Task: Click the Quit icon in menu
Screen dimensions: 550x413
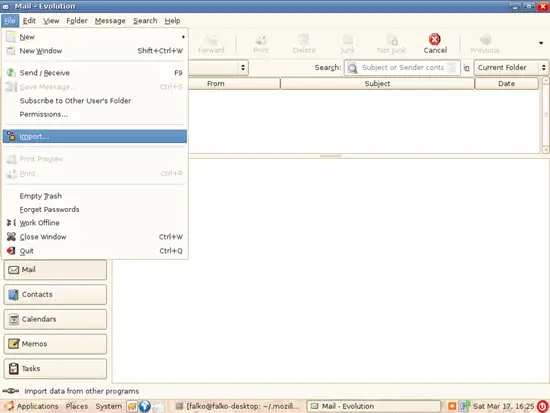Action: click(x=11, y=251)
